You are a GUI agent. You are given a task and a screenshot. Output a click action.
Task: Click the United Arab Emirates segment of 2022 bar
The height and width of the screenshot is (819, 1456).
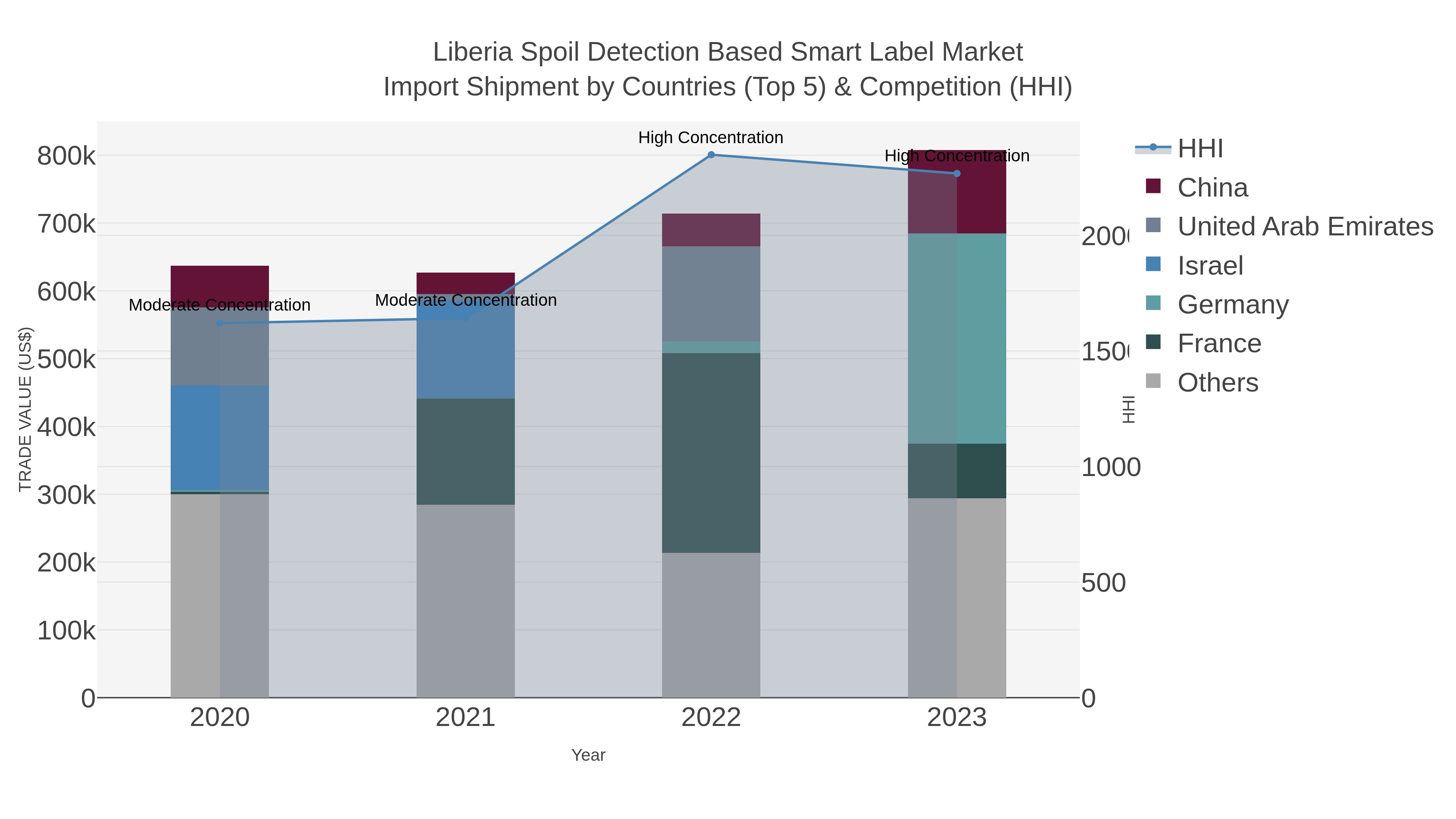pyautogui.click(x=711, y=294)
